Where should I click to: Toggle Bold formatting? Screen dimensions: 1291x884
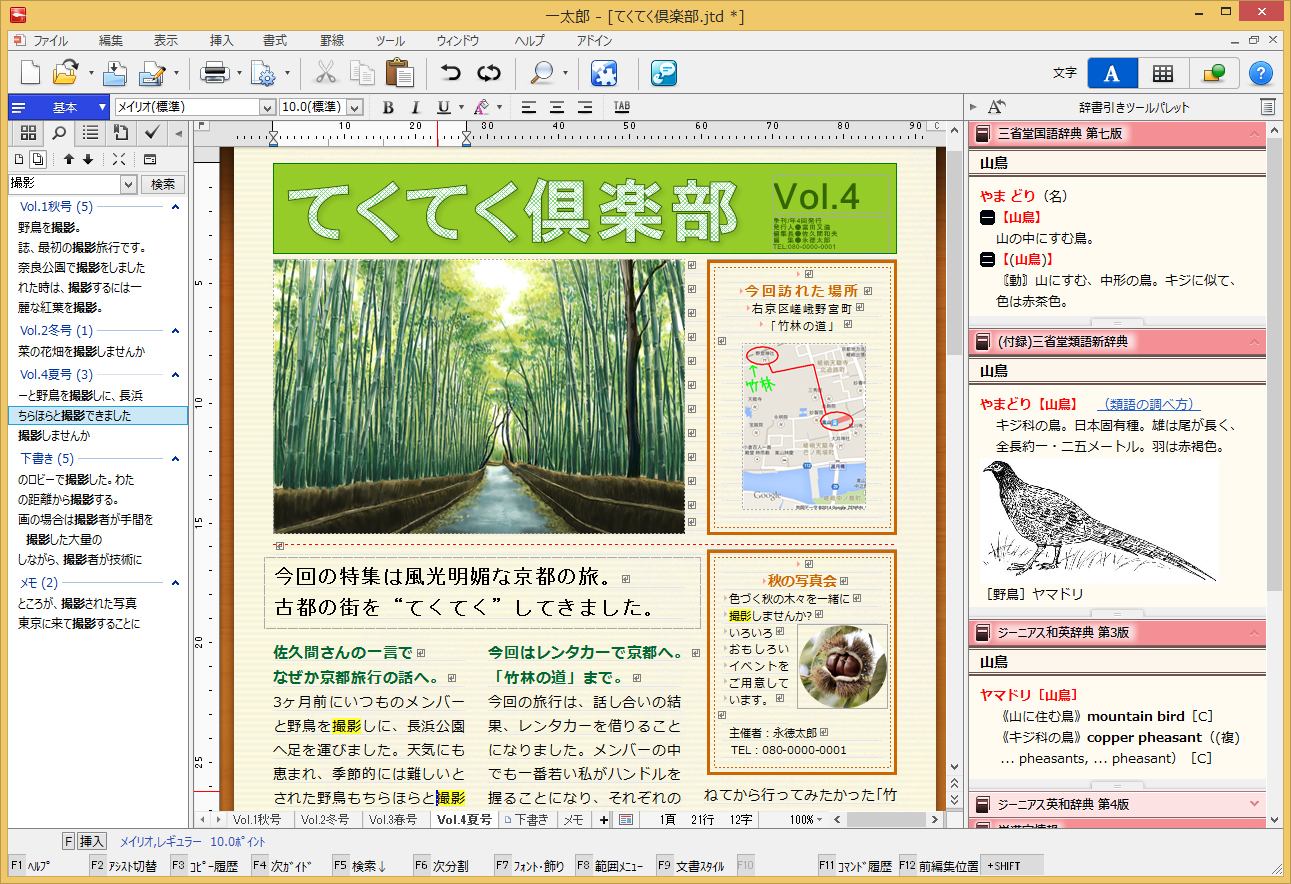(388, 107)
